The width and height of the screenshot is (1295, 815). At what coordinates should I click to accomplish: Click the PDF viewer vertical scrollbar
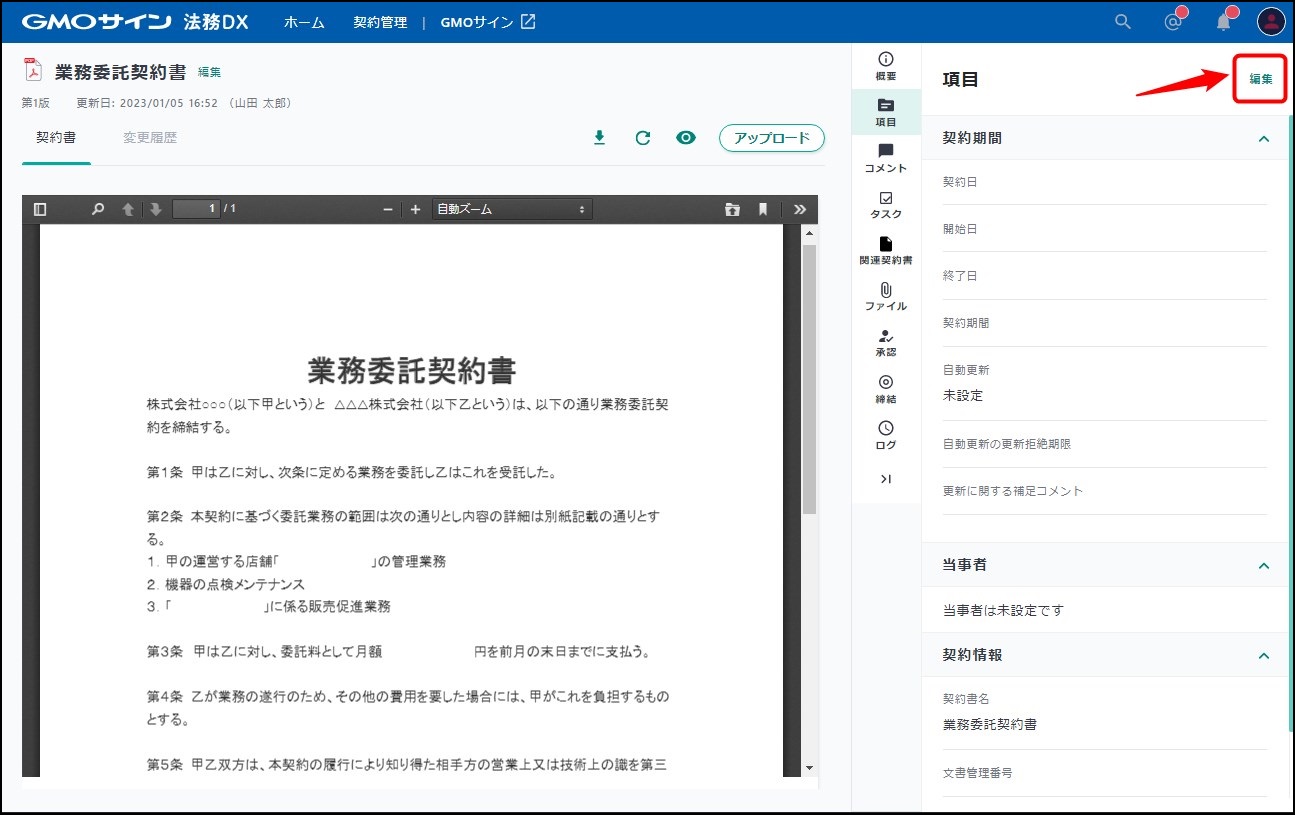(809, 380)
